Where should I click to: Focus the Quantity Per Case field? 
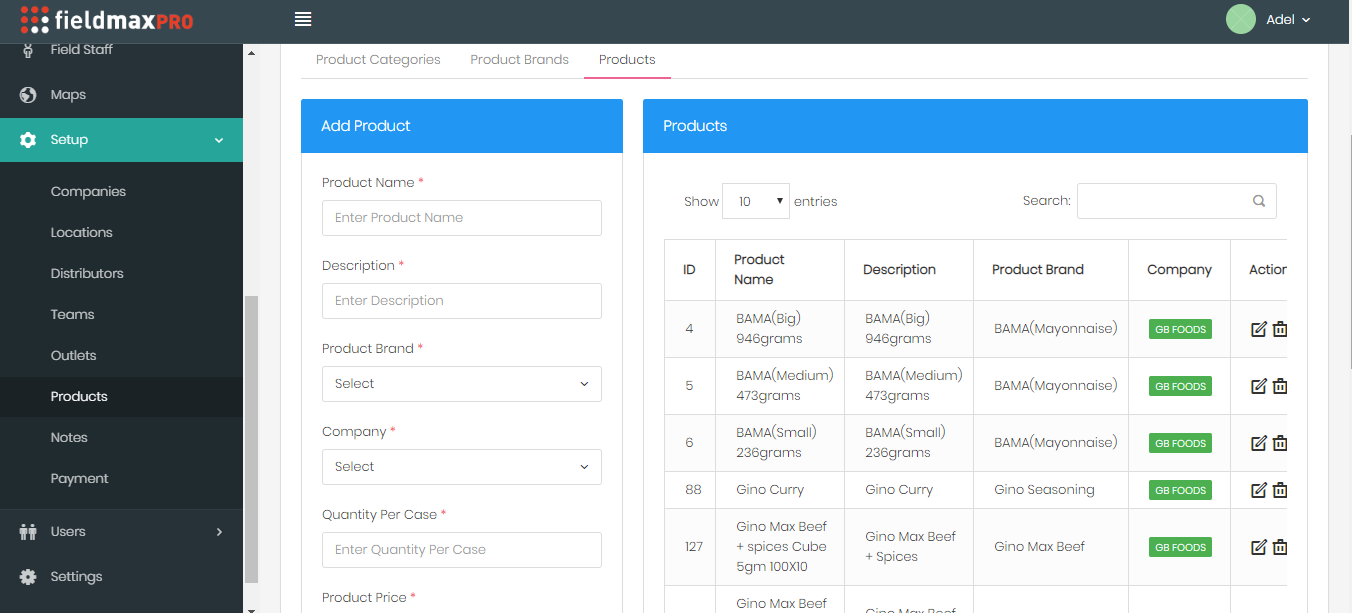tap(462, 550)
